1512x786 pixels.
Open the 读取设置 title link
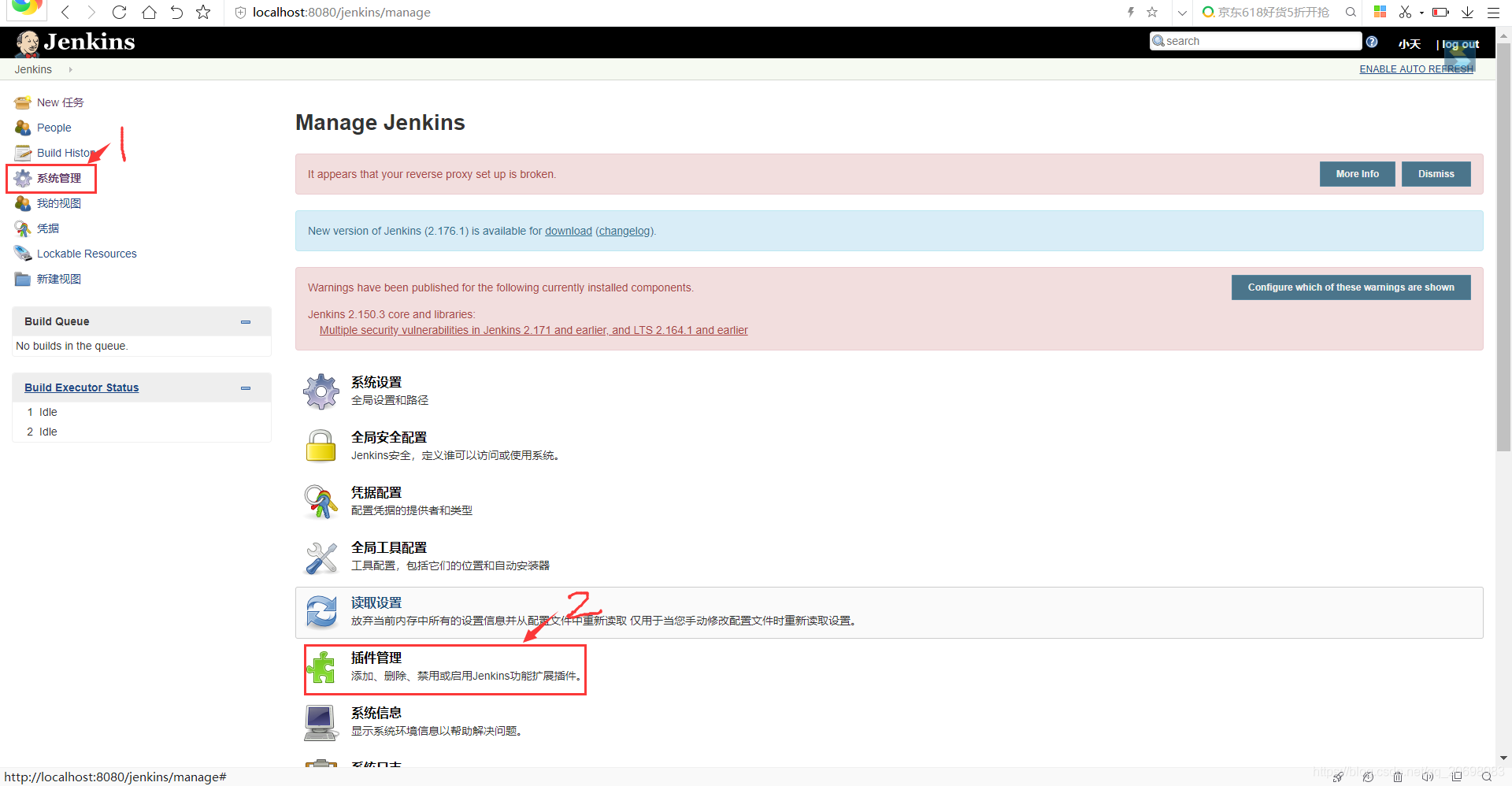376,602
